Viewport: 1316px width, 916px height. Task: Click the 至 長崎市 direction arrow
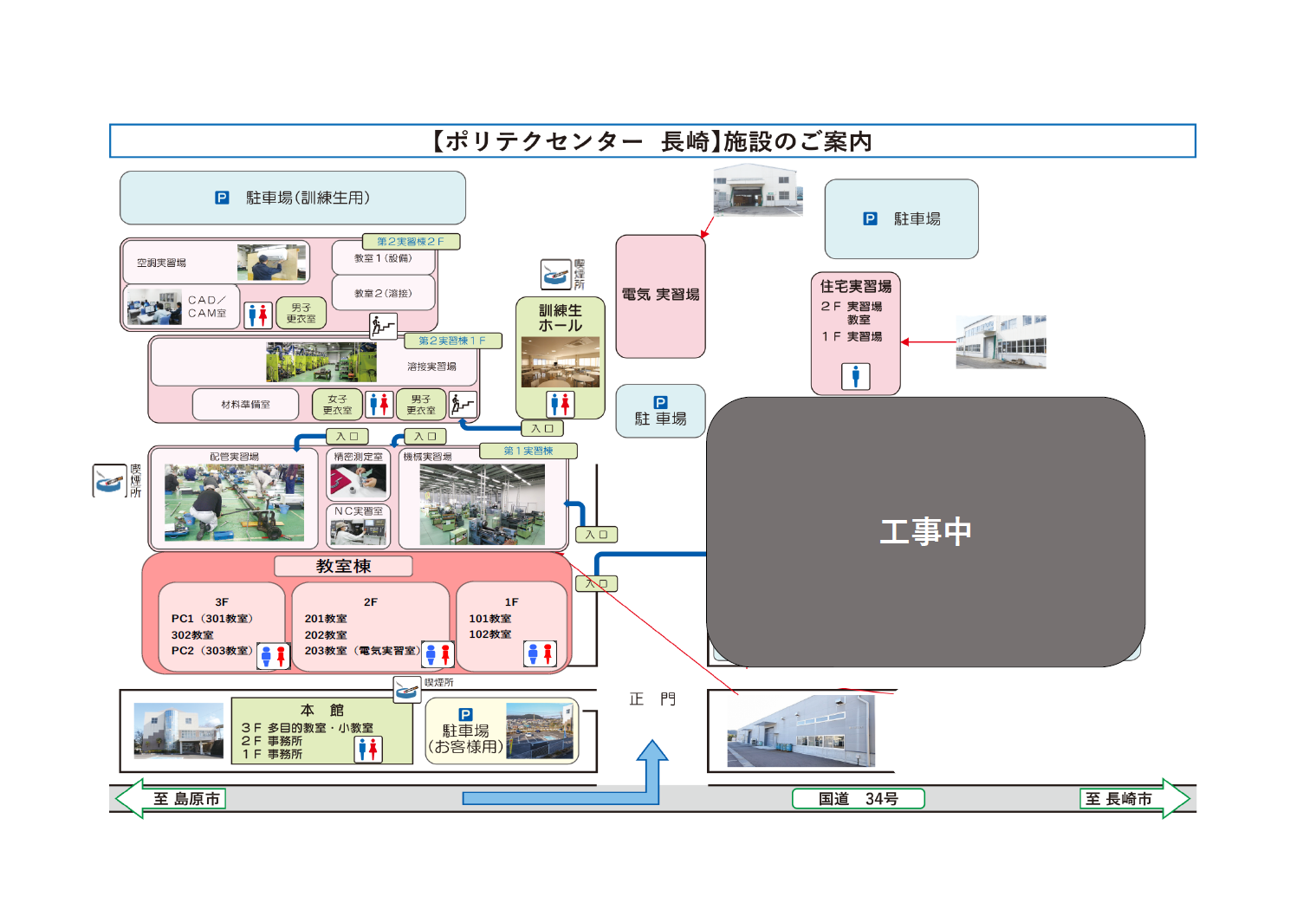coord(1133,798)
